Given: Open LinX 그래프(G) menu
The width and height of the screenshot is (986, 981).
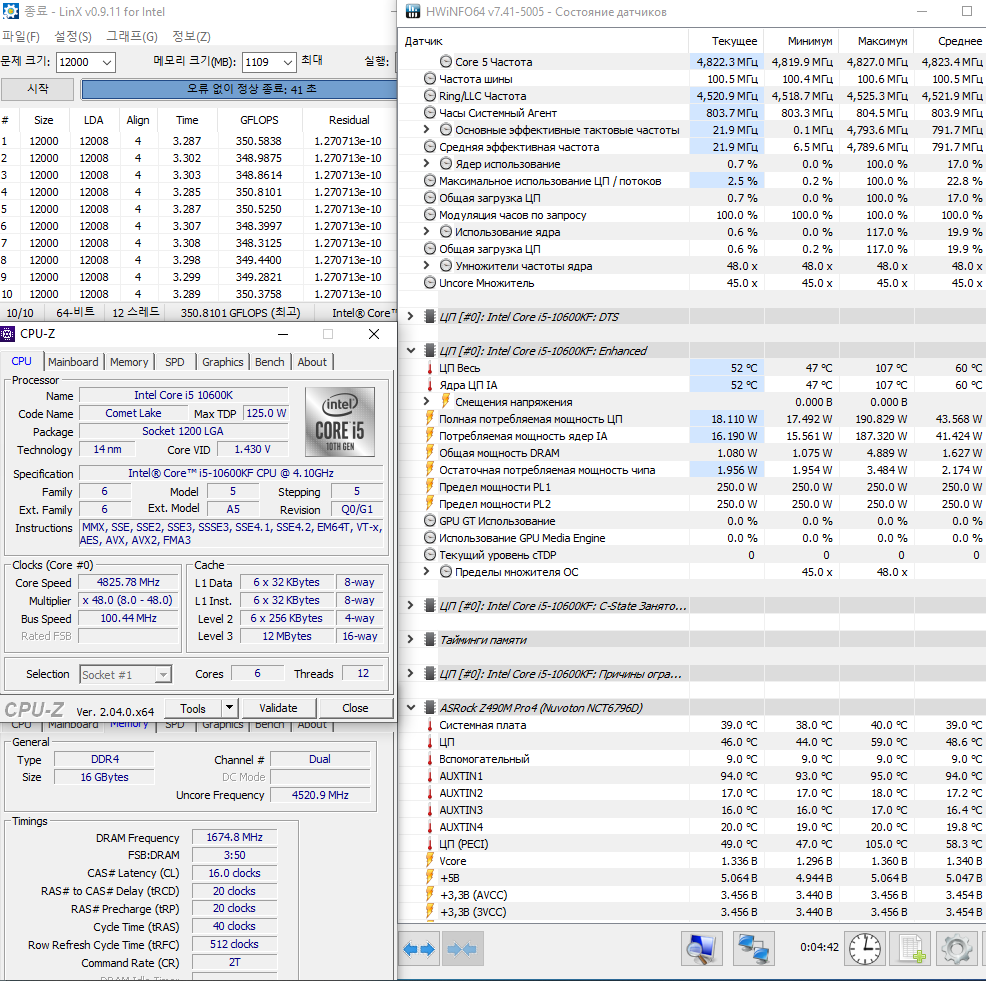Looking at the screenshot, I should coord(131,36).
